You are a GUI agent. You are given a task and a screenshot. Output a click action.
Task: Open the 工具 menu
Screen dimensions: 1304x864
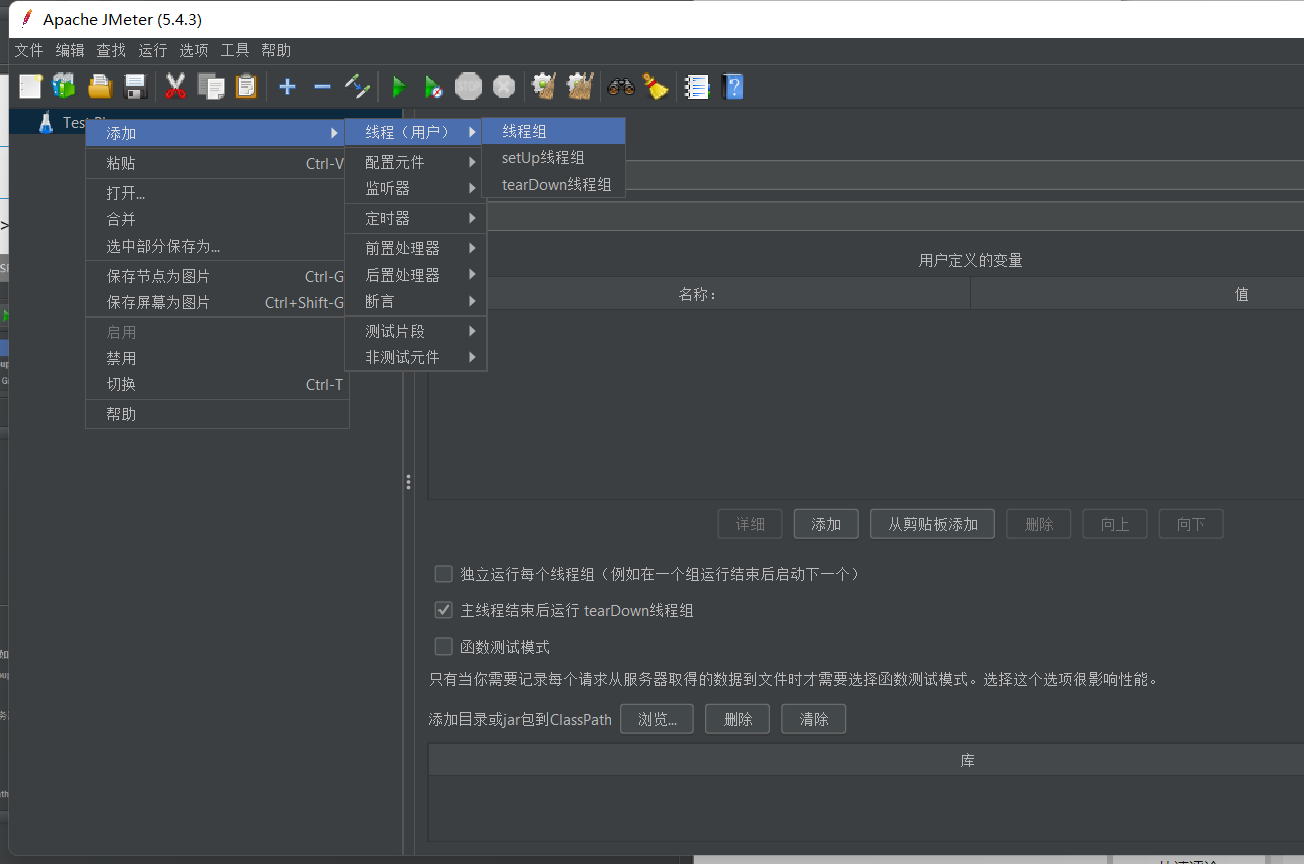[235, 50]
